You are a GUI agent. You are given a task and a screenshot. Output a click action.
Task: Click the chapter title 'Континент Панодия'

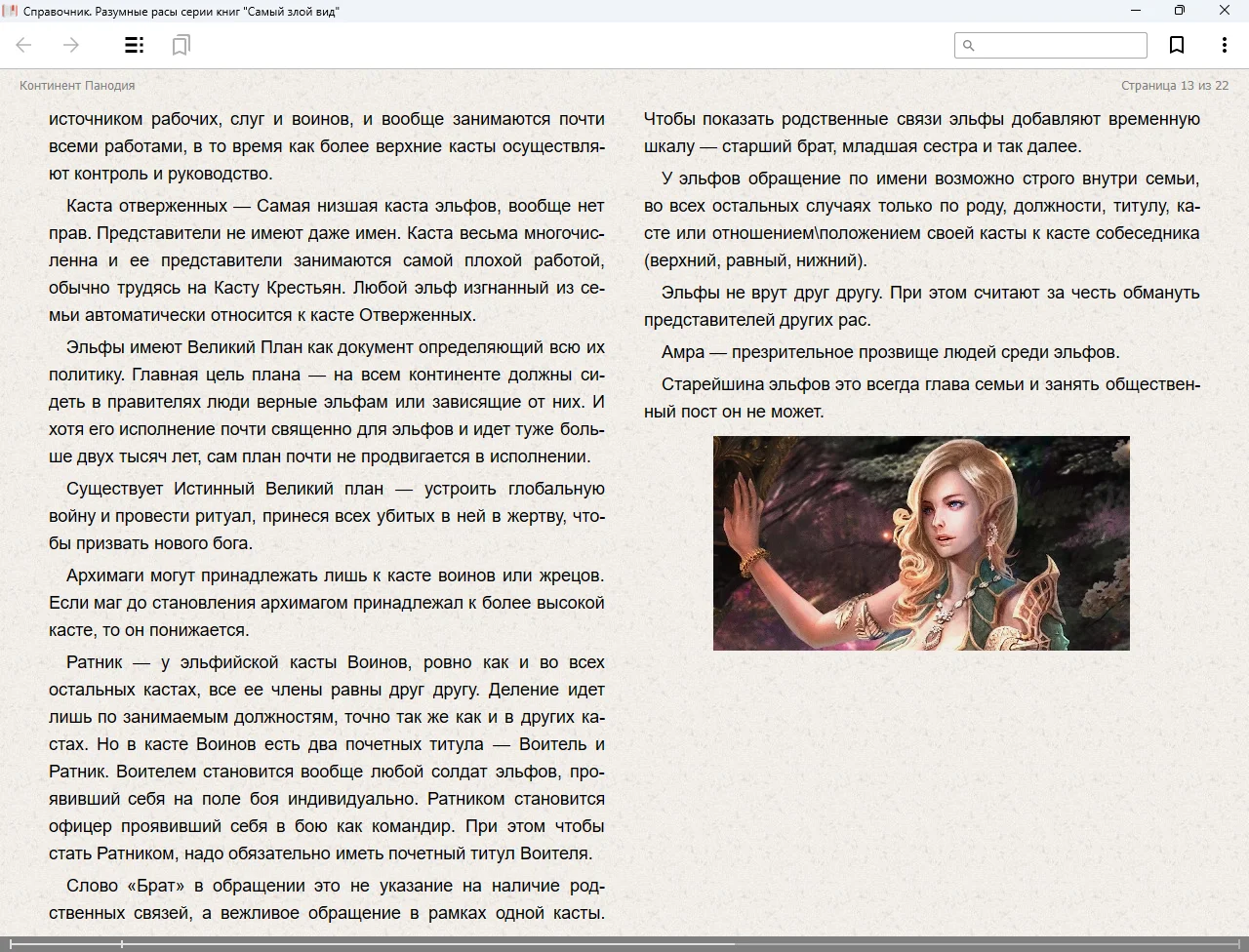pyautogui.click(x=77, y=86)
